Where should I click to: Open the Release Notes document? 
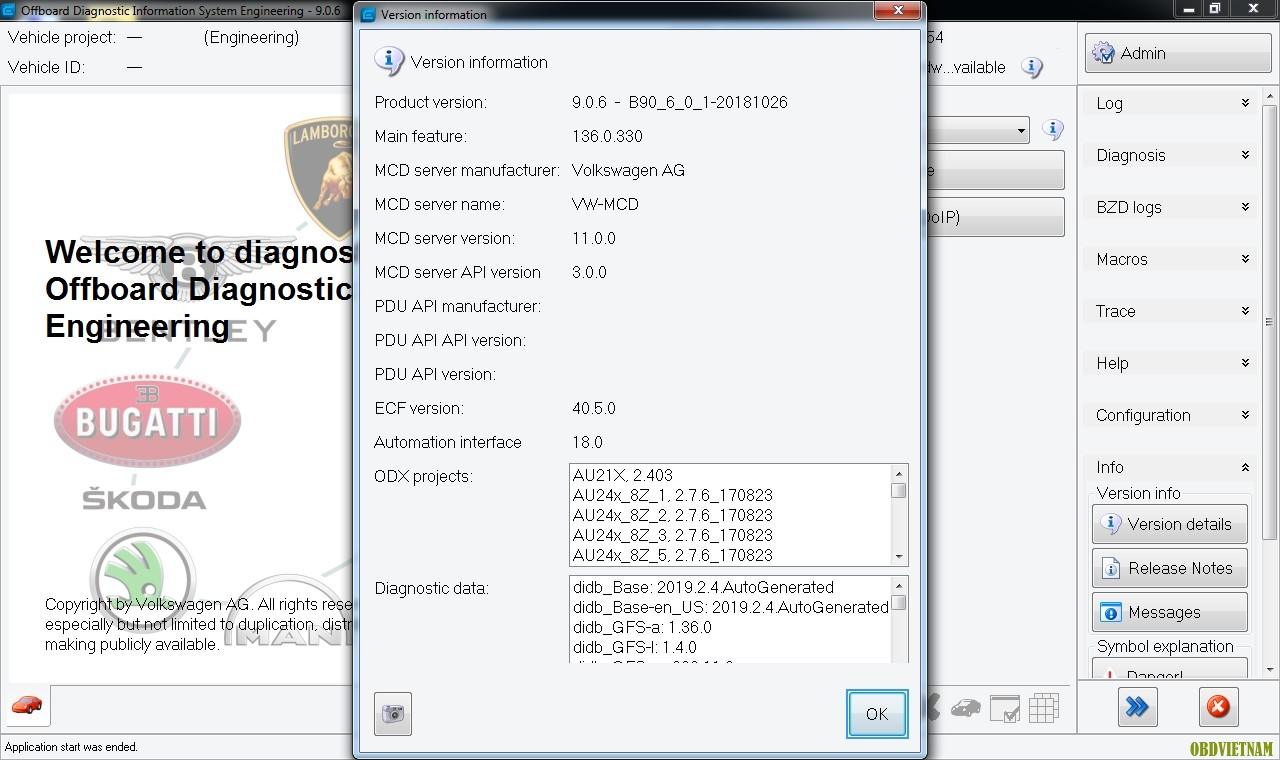(x=1169, y=568)
